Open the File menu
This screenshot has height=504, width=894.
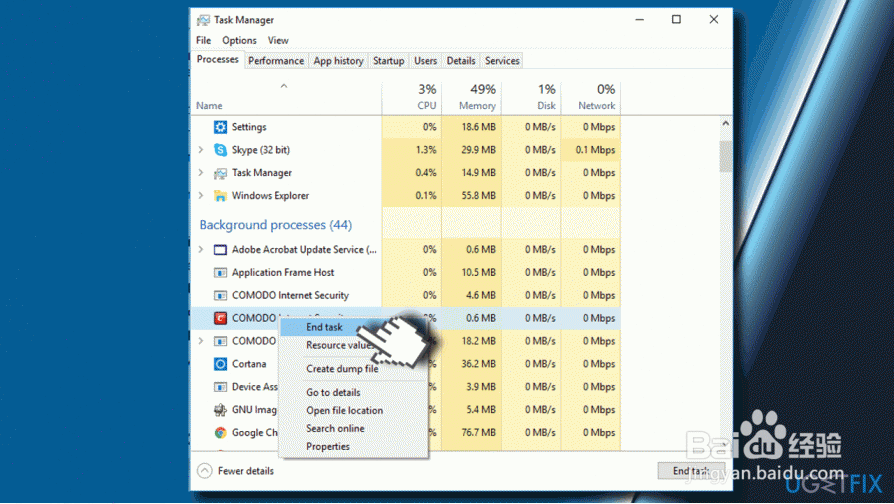(x=204, y=40)
